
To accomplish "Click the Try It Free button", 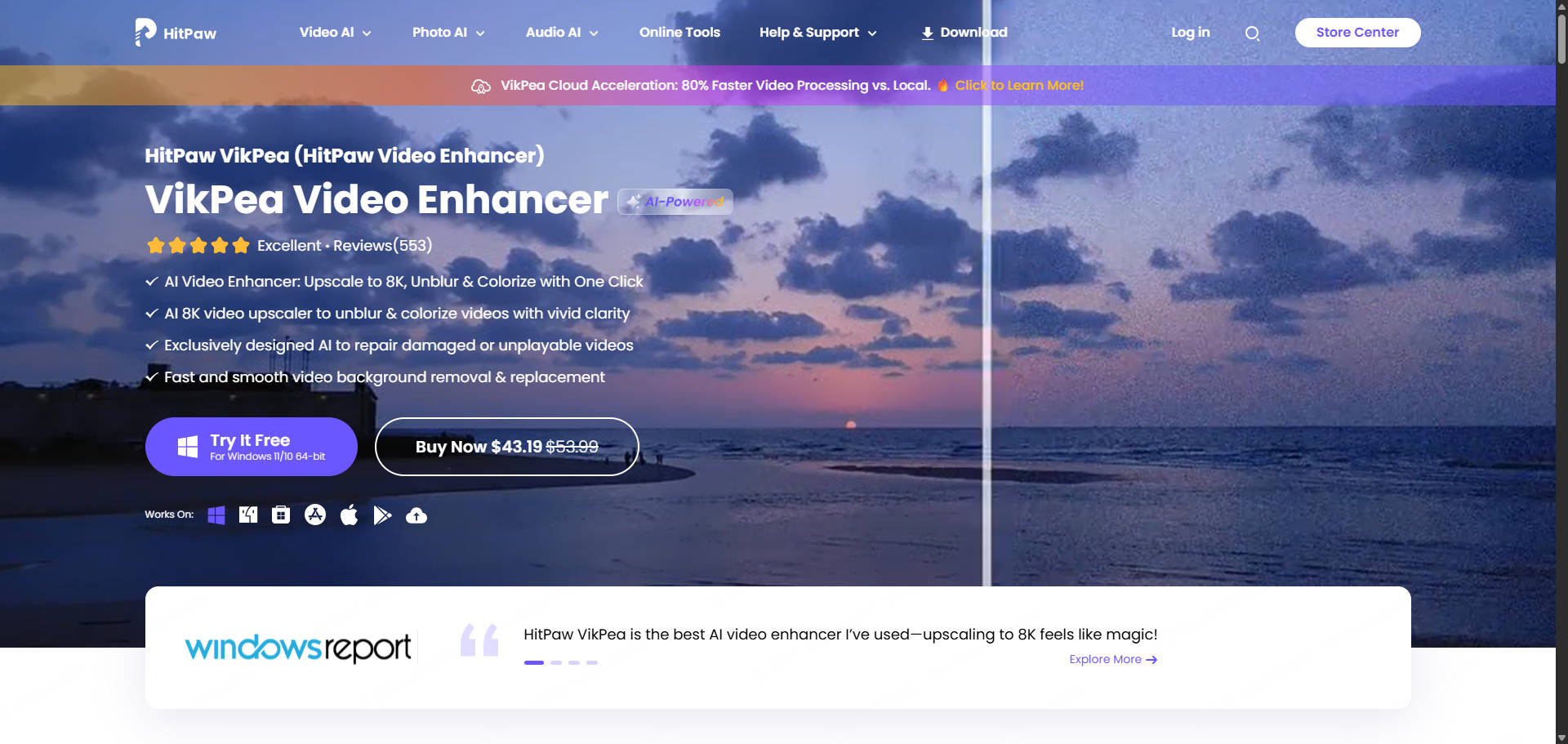I will pos(251,447).
